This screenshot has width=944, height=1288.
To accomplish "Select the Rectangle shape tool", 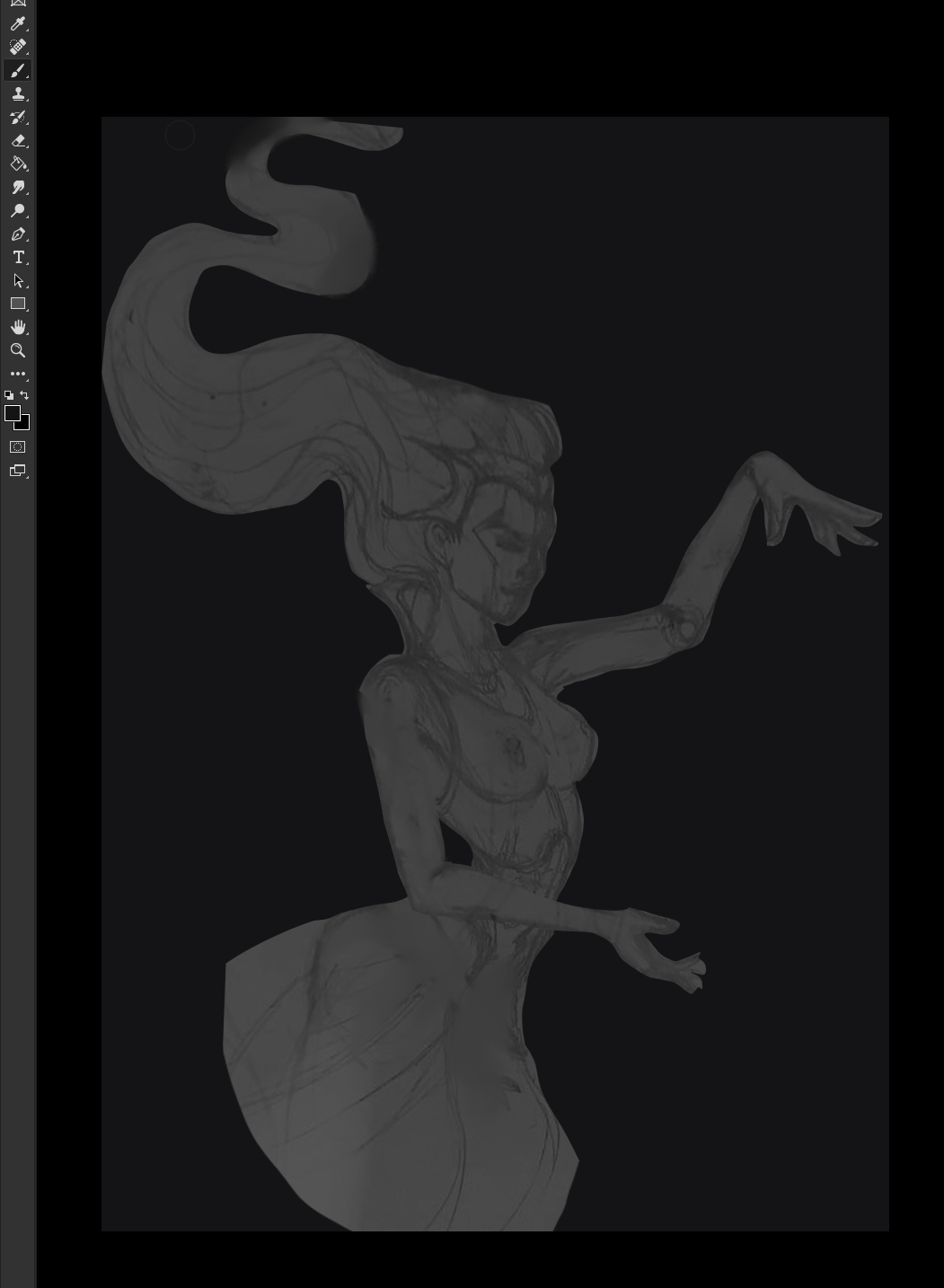I will coord(17,304).
